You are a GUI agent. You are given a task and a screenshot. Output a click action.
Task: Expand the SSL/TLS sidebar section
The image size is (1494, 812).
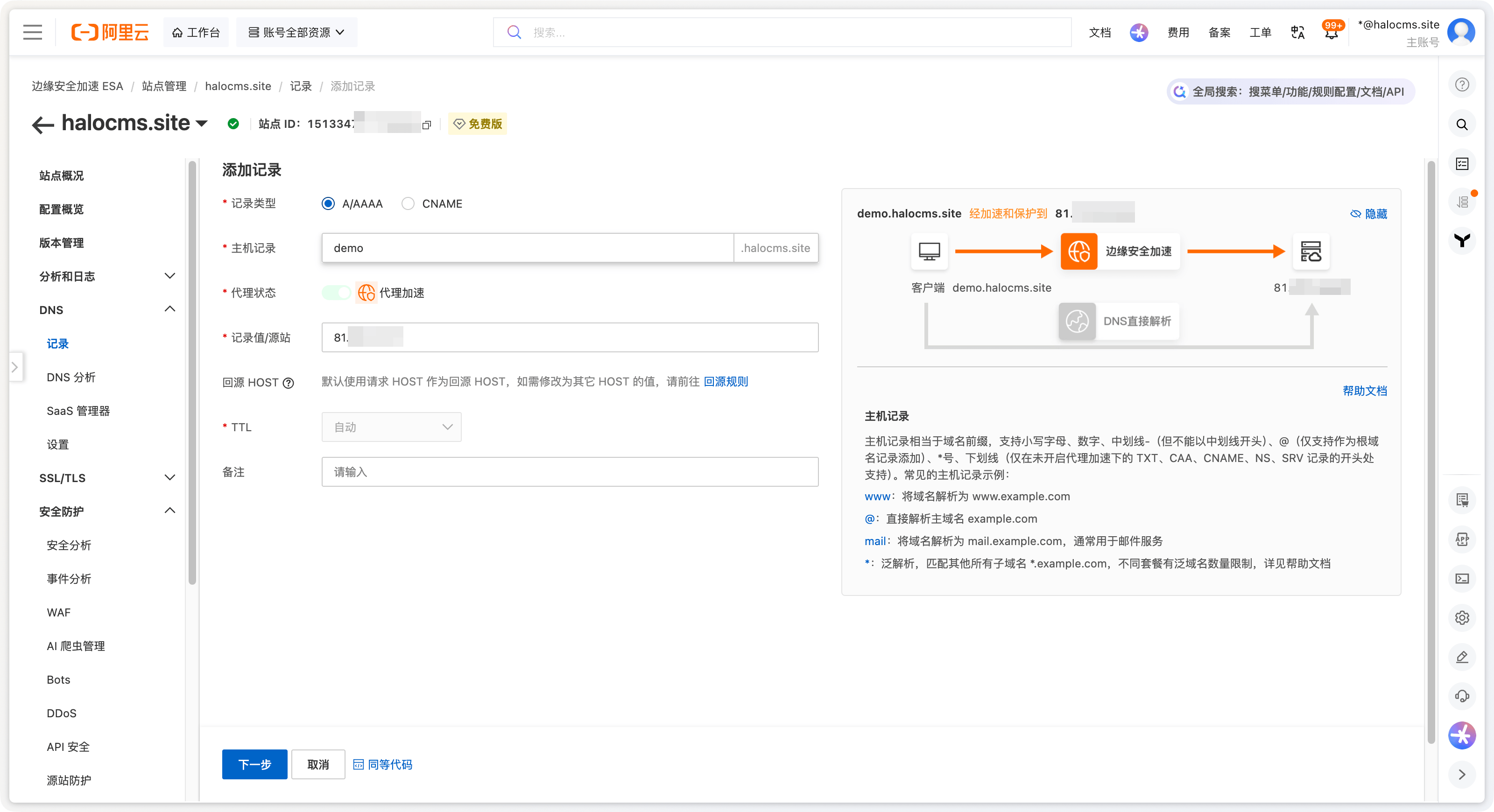pyautogui.click(x=107, y=478)
